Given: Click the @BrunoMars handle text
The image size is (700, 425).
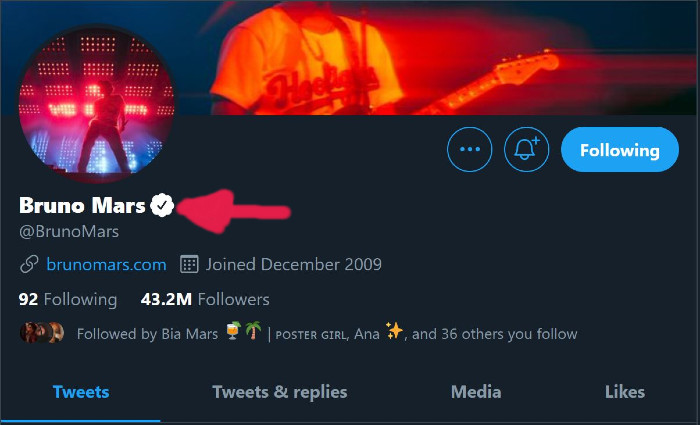Looking at the screenshot, I should [69, 232].
